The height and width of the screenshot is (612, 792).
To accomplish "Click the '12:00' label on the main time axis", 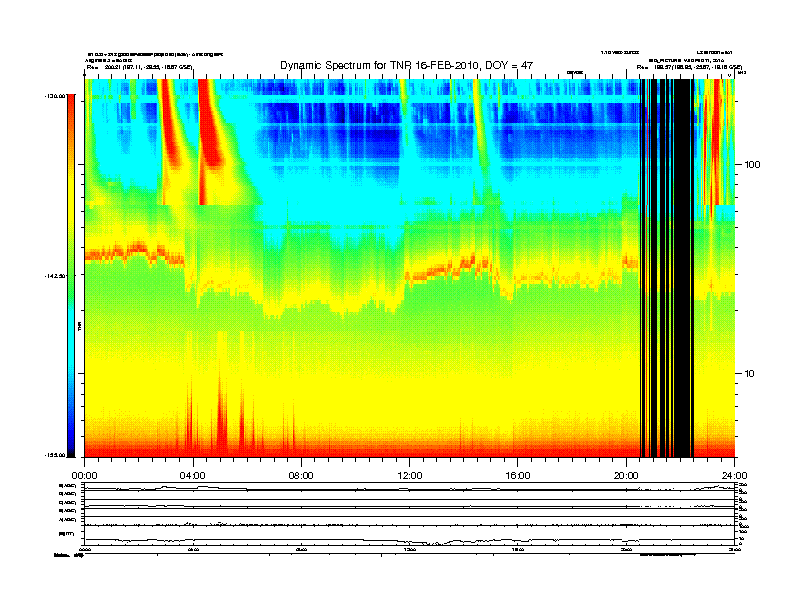I will click(410, 476).
